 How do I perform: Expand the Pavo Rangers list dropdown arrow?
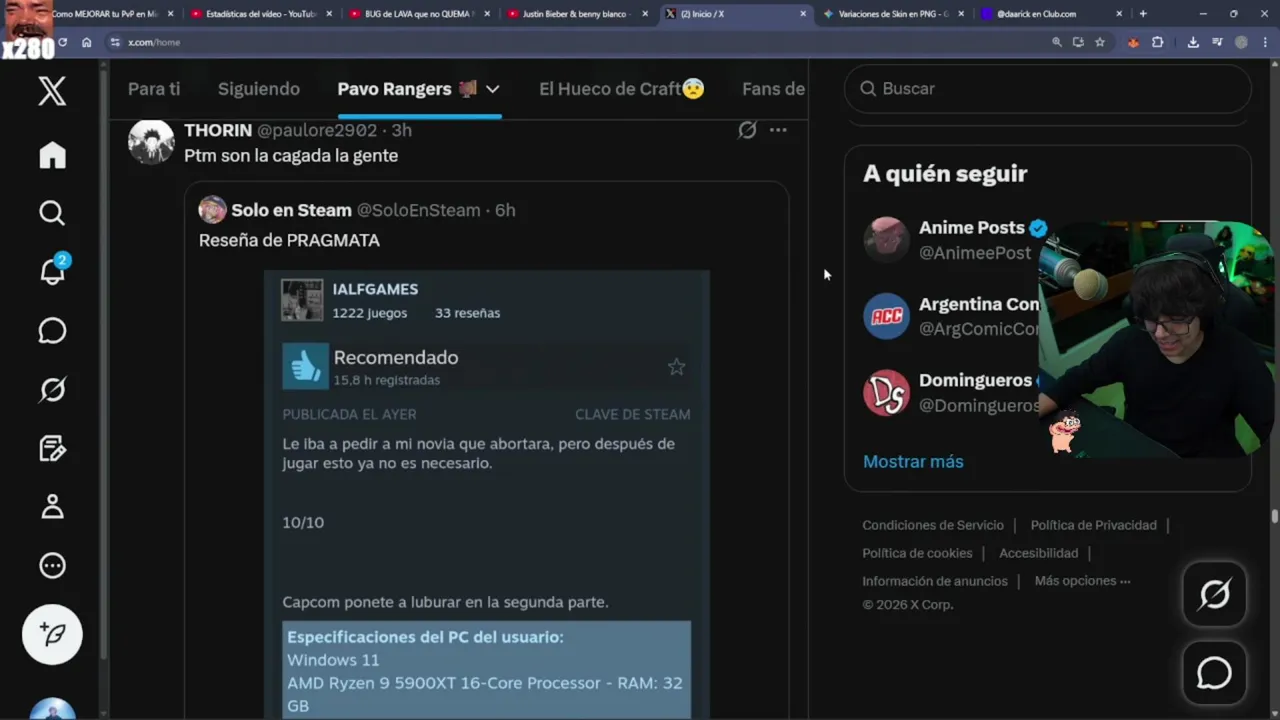click(492, 89)
